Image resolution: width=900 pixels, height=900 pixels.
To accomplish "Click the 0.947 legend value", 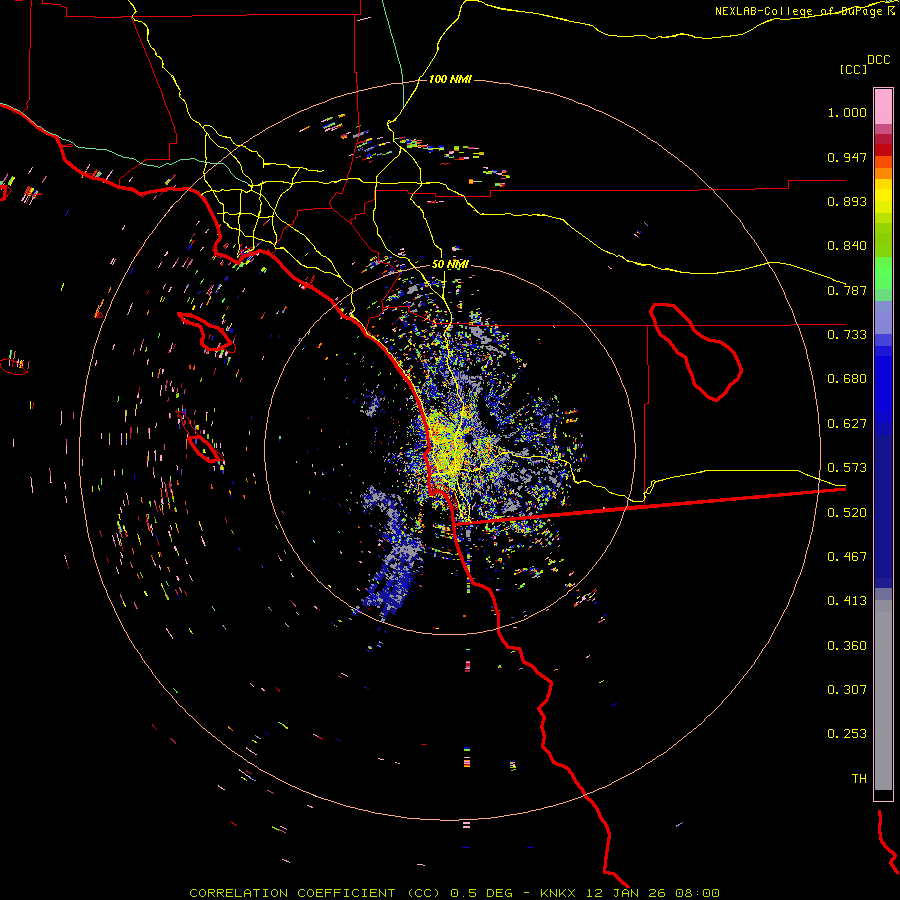I will (847, 157).
